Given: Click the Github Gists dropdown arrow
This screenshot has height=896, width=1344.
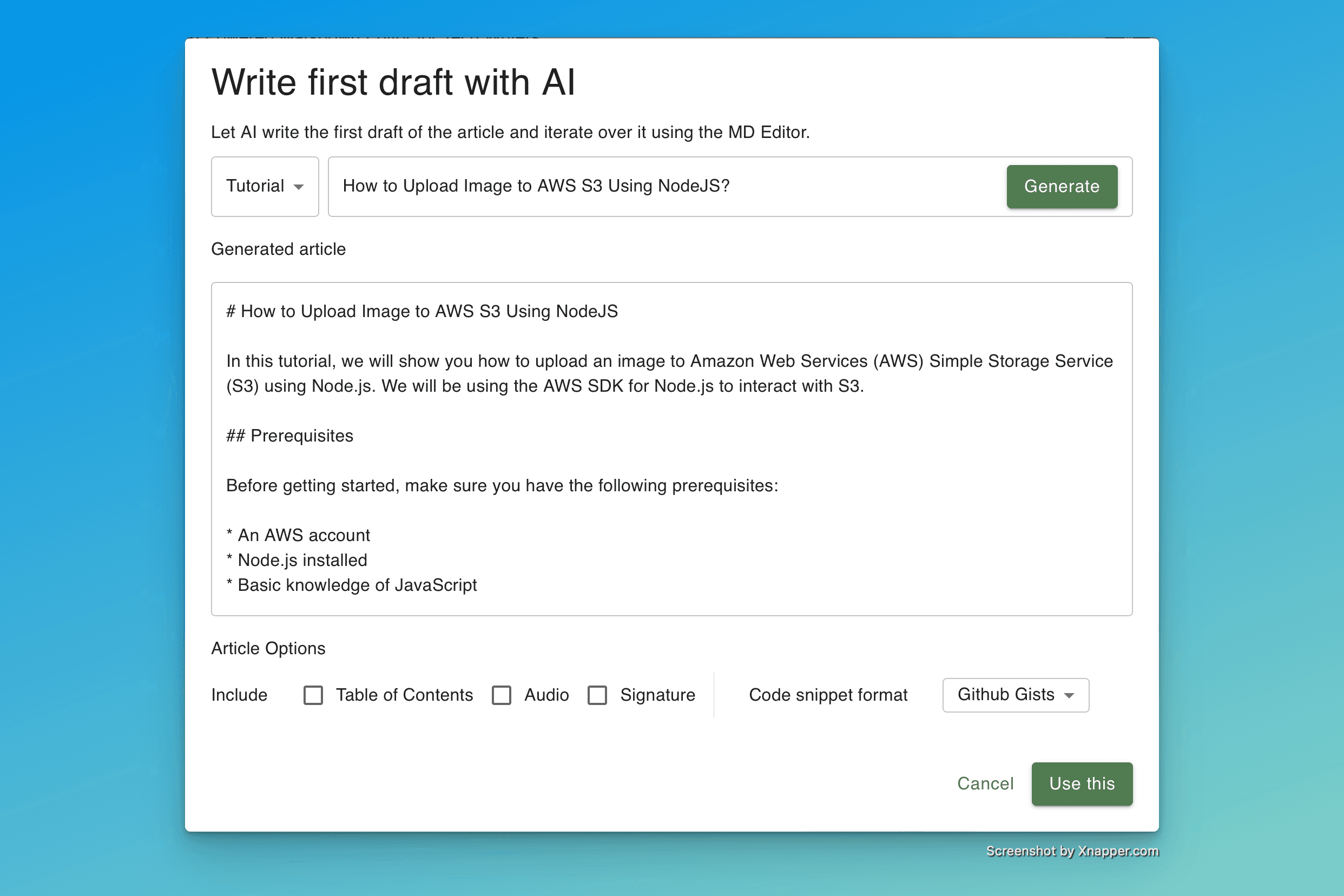Looking at the screenshot, I should (x=1069, y=695).
